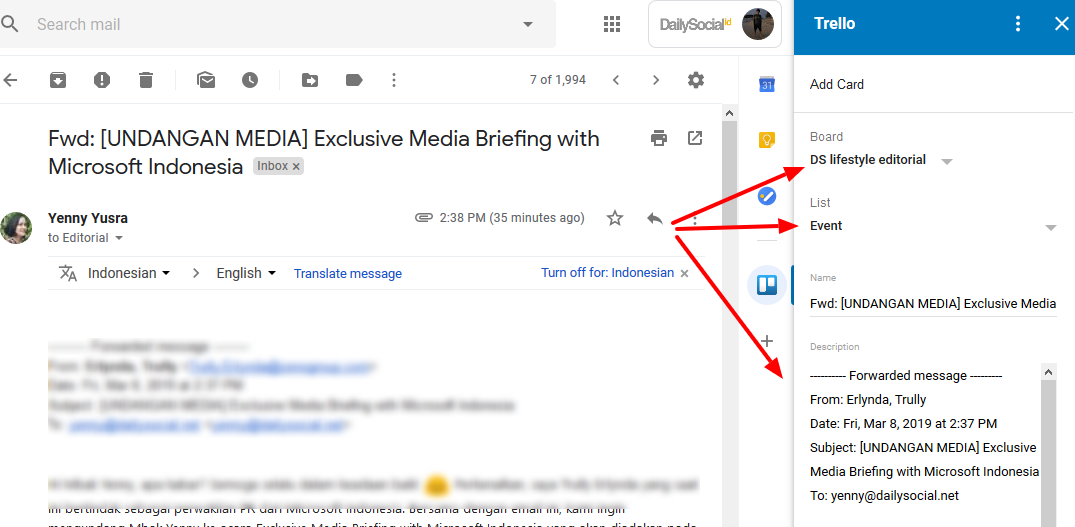Edit the card Name field
The width and height of the screenshot is (1075, 527).
(933, 304)
